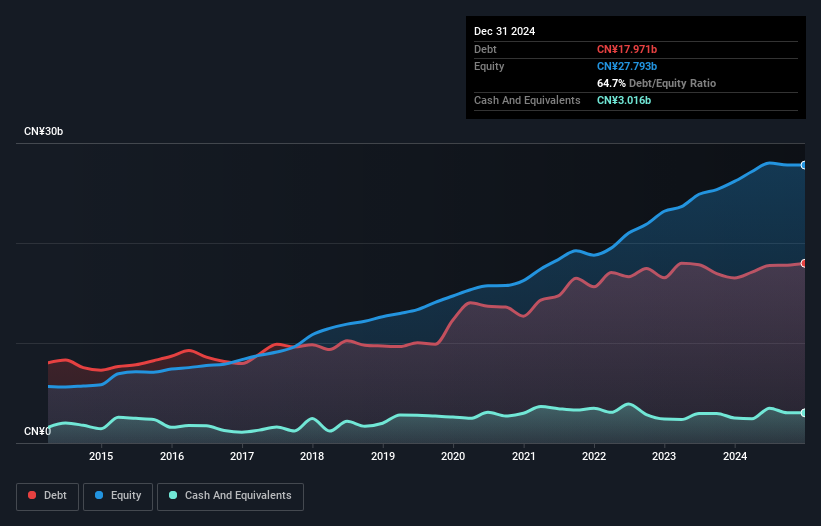Click the teal Cash endpoint marker

(x=804, y=412)
